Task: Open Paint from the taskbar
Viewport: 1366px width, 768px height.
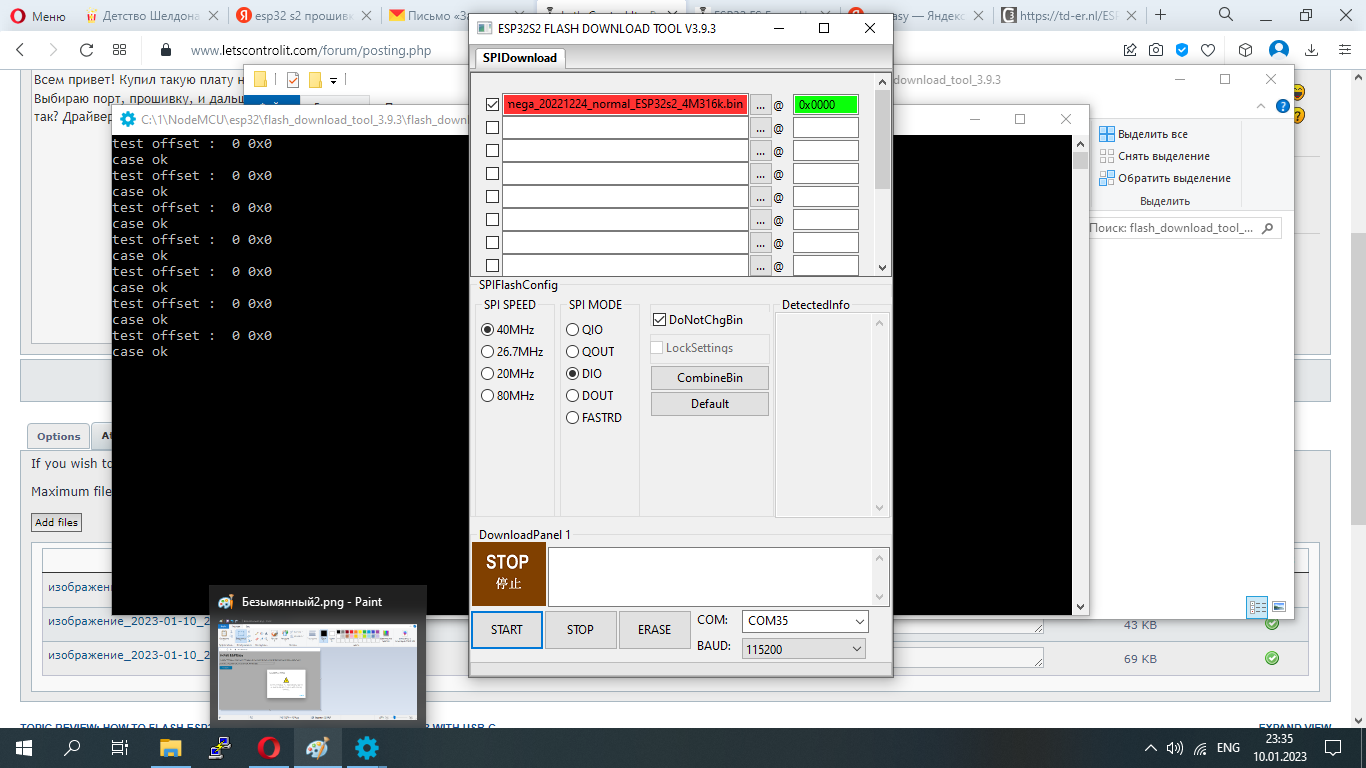Action: 317,748
